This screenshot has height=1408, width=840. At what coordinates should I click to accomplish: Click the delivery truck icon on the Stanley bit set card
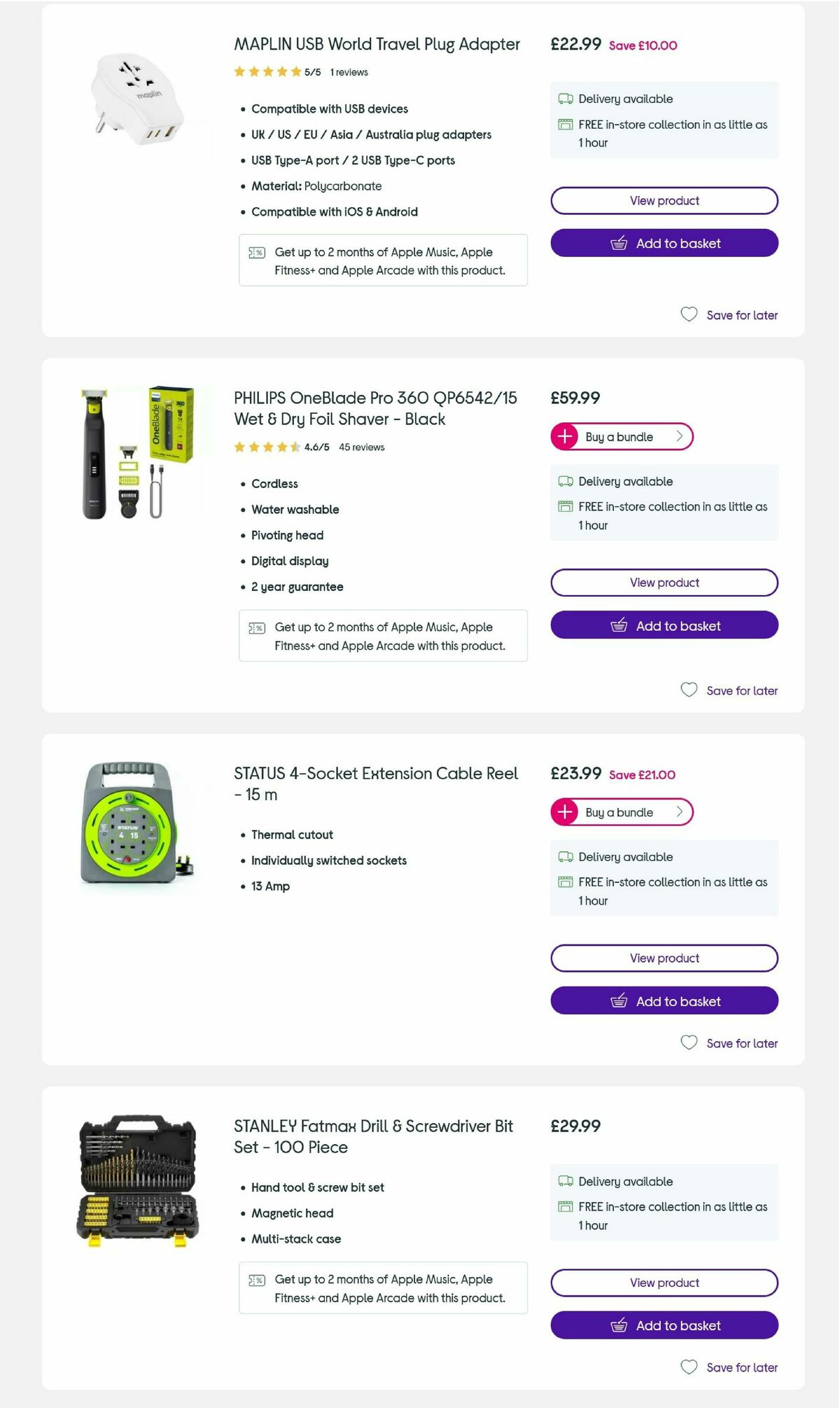564,1181
